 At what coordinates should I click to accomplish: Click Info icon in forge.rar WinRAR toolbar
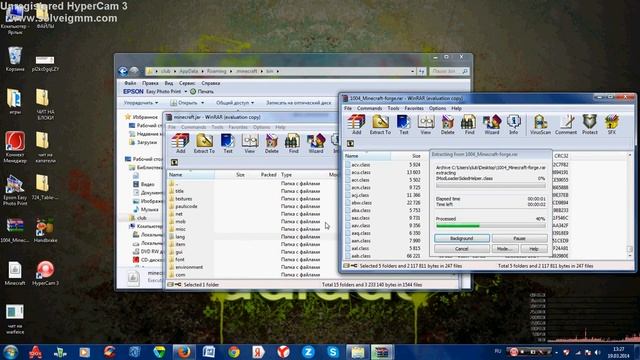pos(513,124)
